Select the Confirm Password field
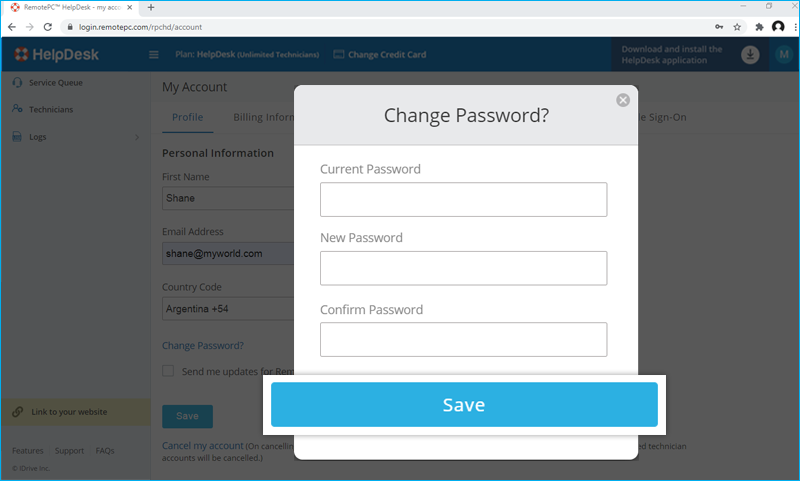Image resolution: width=800 pixels, height=481 pixels. click(463, 339)
